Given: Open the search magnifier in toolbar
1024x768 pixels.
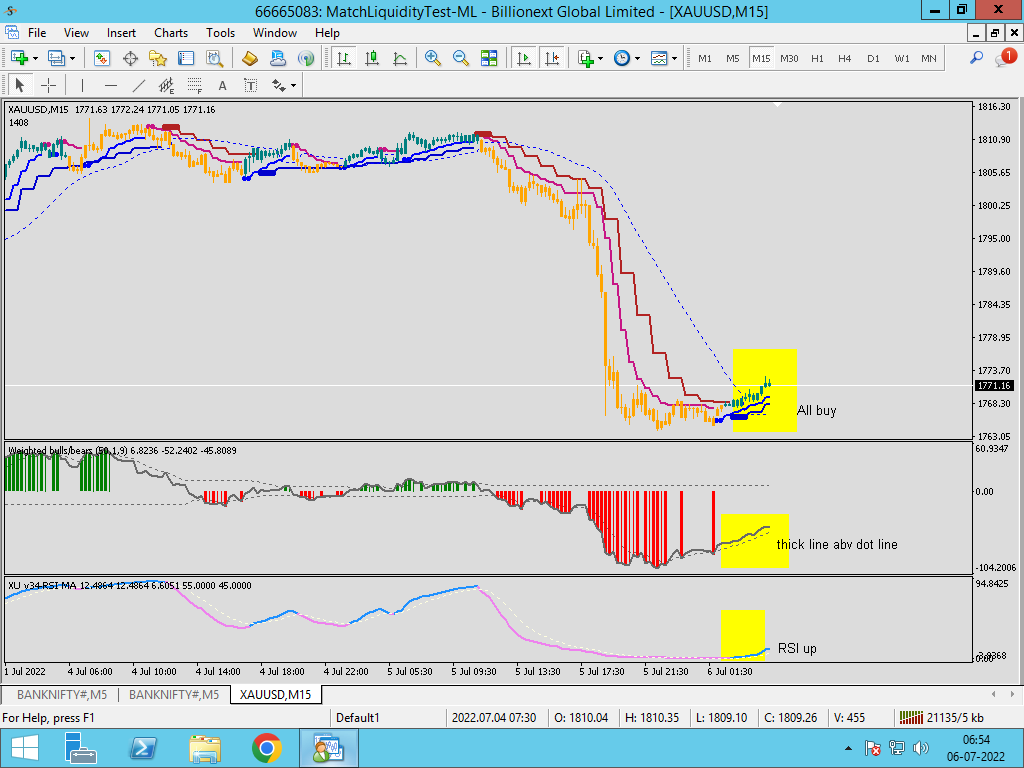Looking at the screenshot, I should tap(977, 58).
